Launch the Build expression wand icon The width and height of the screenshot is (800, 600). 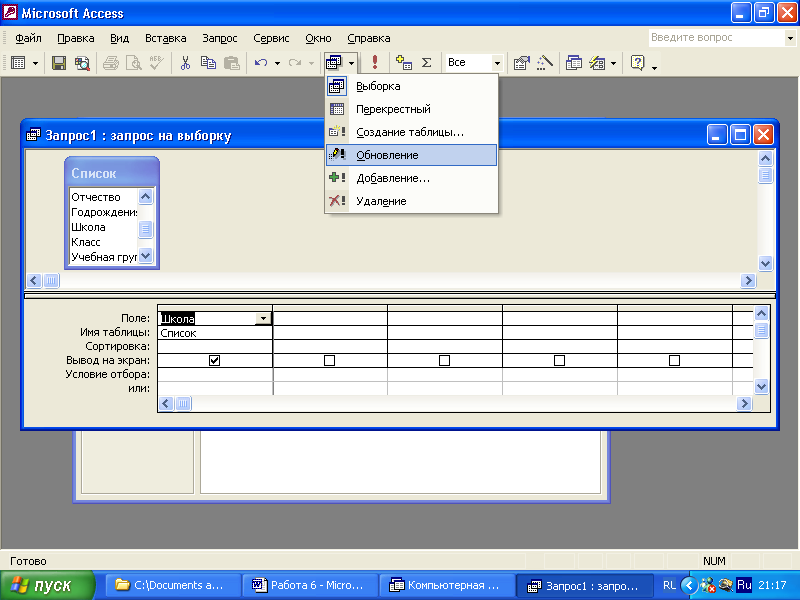point(544,63)
